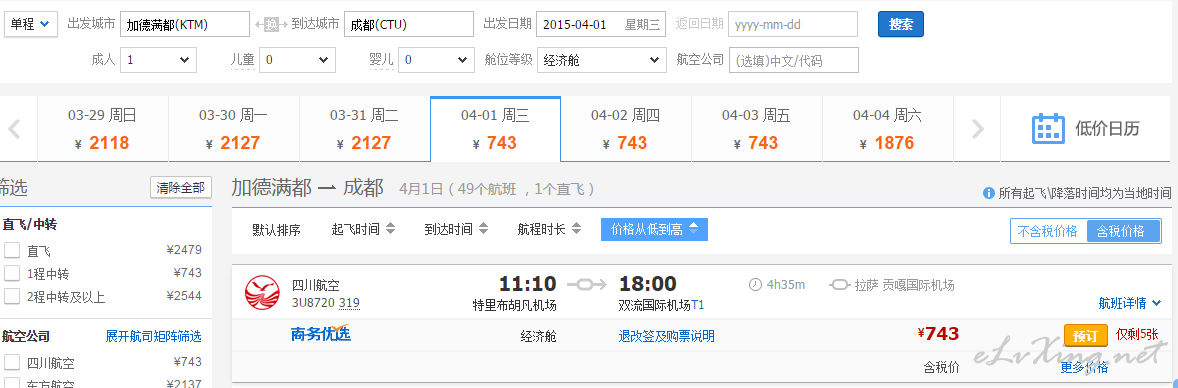
Task: Click the 航空公司 input field
Action: (x=793, y=59)
